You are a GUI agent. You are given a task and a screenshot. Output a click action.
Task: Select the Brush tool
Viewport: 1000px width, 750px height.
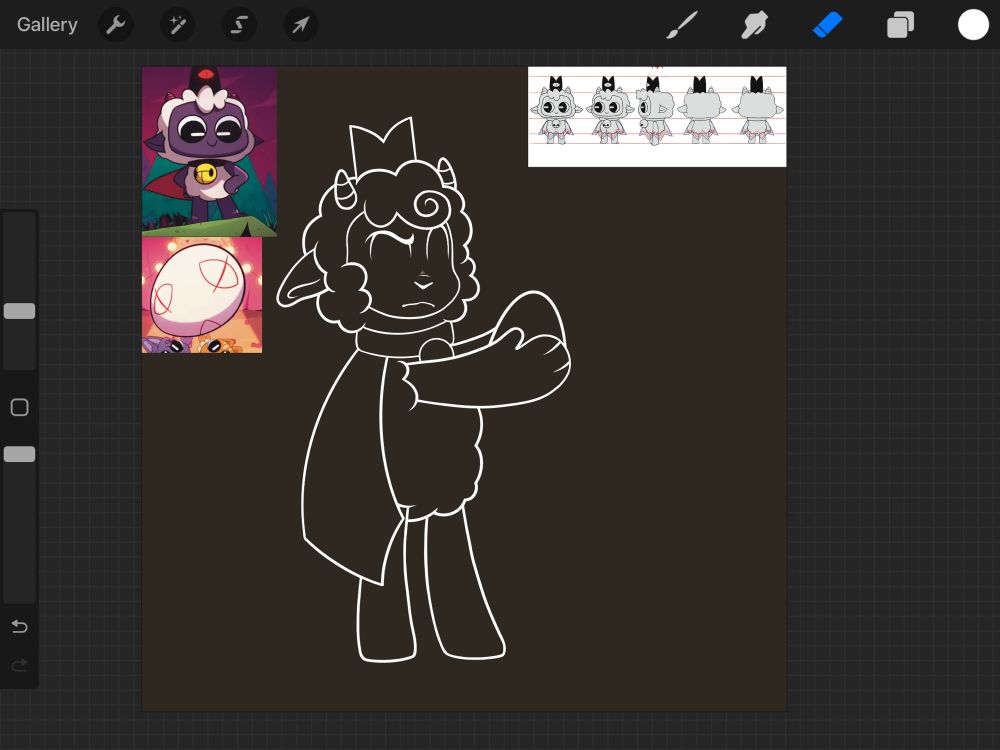pos(682,25)
